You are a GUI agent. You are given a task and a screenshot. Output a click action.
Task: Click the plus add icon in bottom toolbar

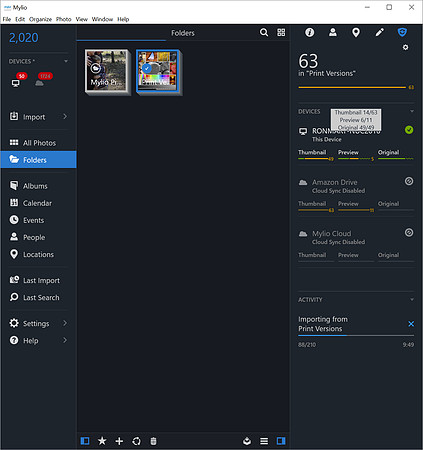pos(119,441)
